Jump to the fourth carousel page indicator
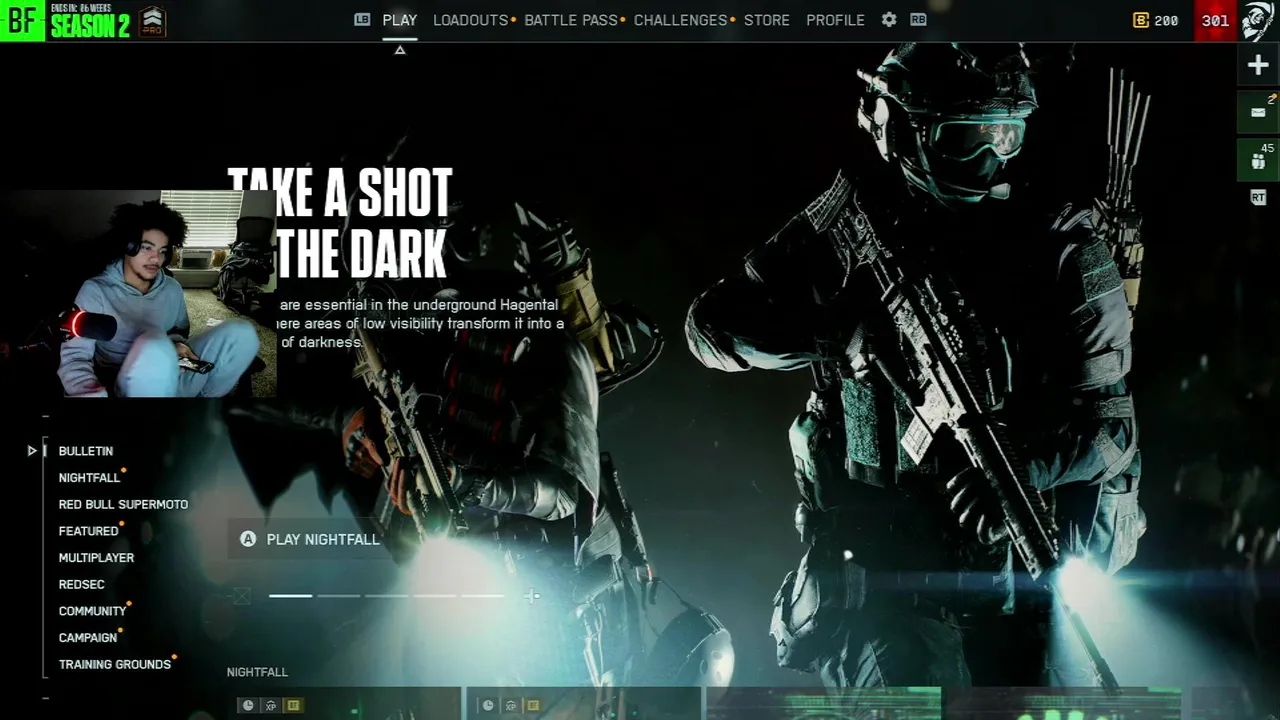Screen dimensions: 1280x720 point(435,596)
